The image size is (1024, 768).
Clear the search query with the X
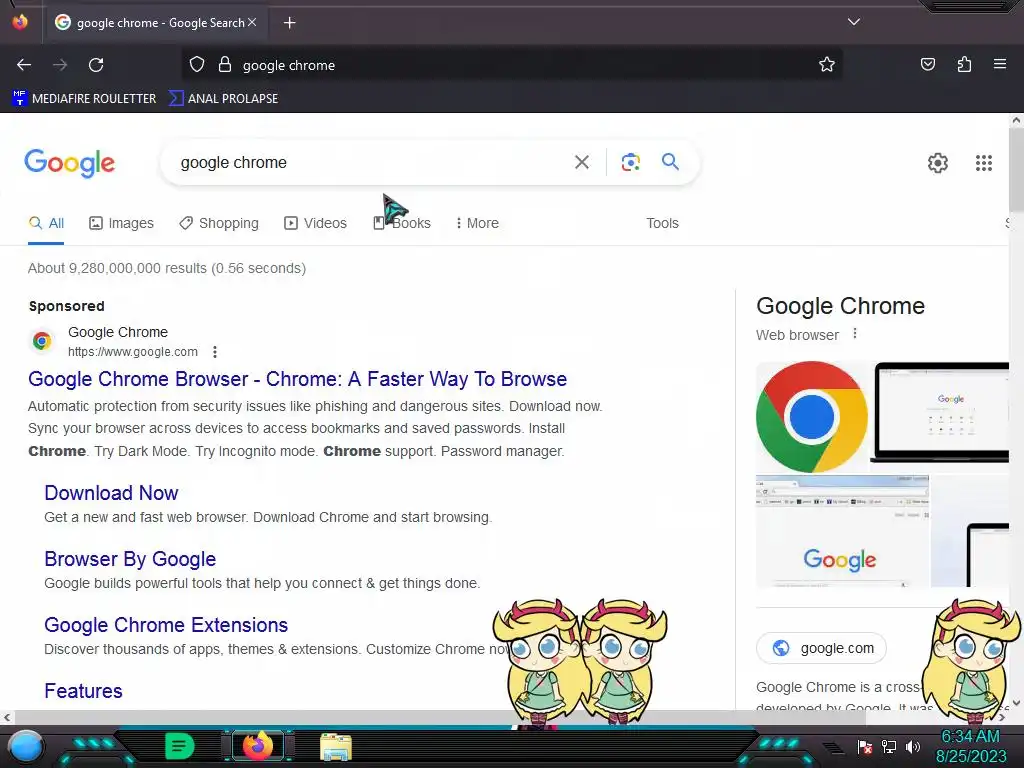[581, 162]
